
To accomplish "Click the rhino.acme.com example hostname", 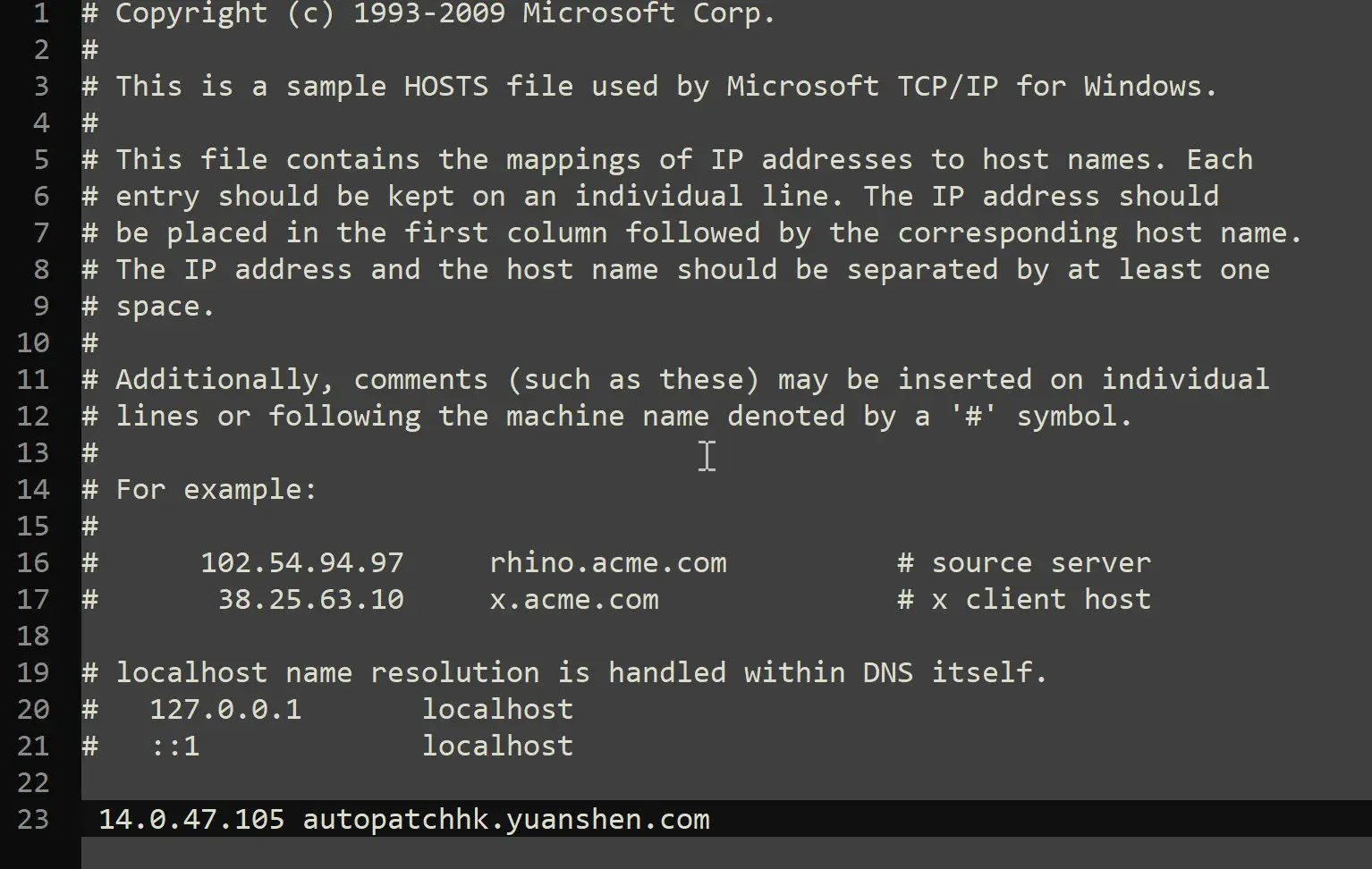I will coord(608,563).
